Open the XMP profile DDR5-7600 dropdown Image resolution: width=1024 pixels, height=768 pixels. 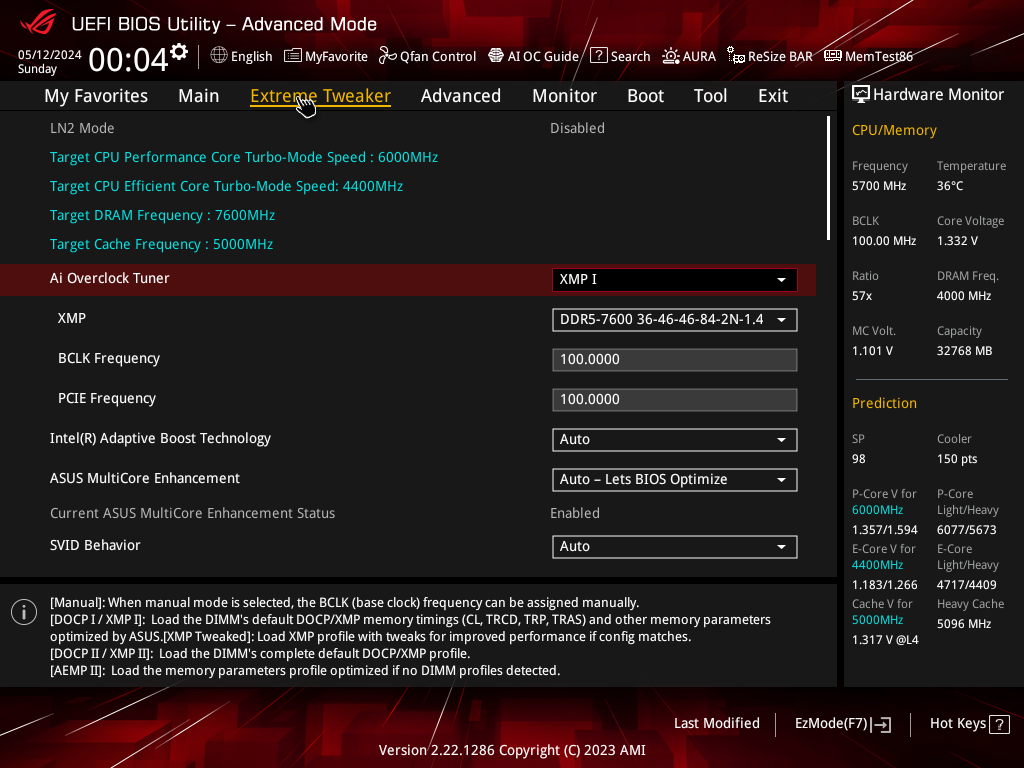[x=675, y=320]
